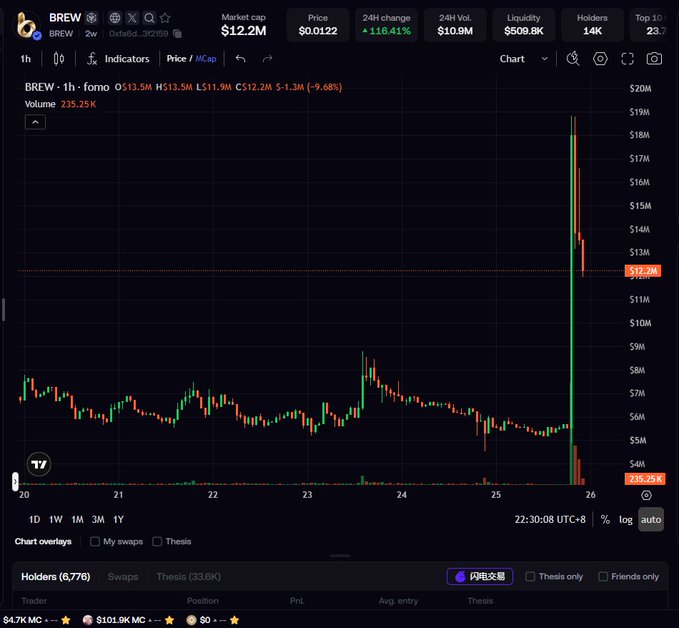Sort by Position column header
The image size is (679, 628).
point(203,601)
